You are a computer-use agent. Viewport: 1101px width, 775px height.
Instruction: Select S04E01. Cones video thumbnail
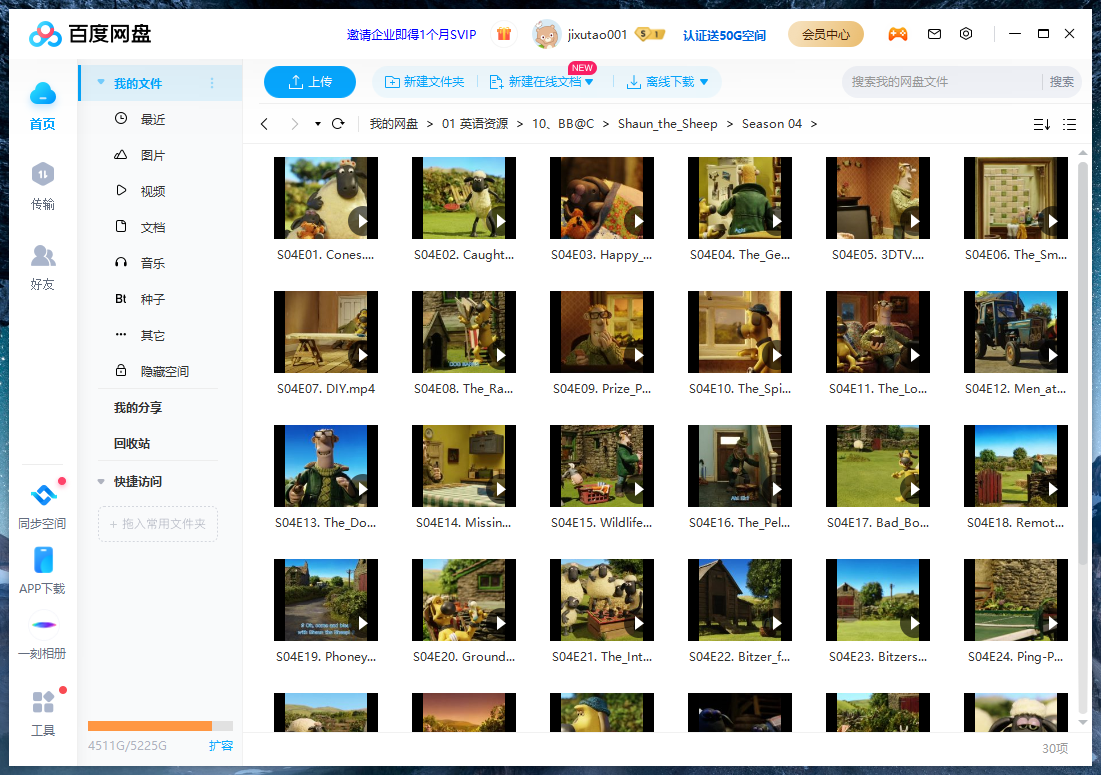pyautogui.click(x=326, y=198)
